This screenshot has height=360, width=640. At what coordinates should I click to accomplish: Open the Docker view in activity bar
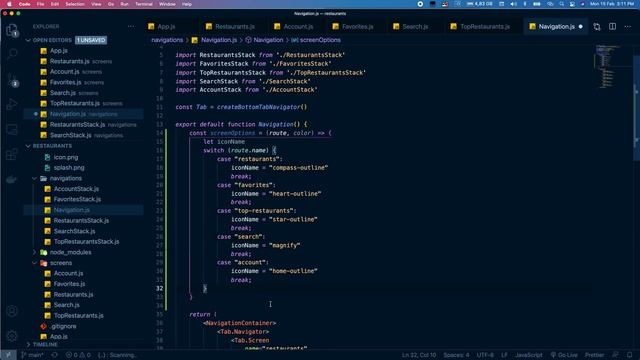click(x=12, y=179)
